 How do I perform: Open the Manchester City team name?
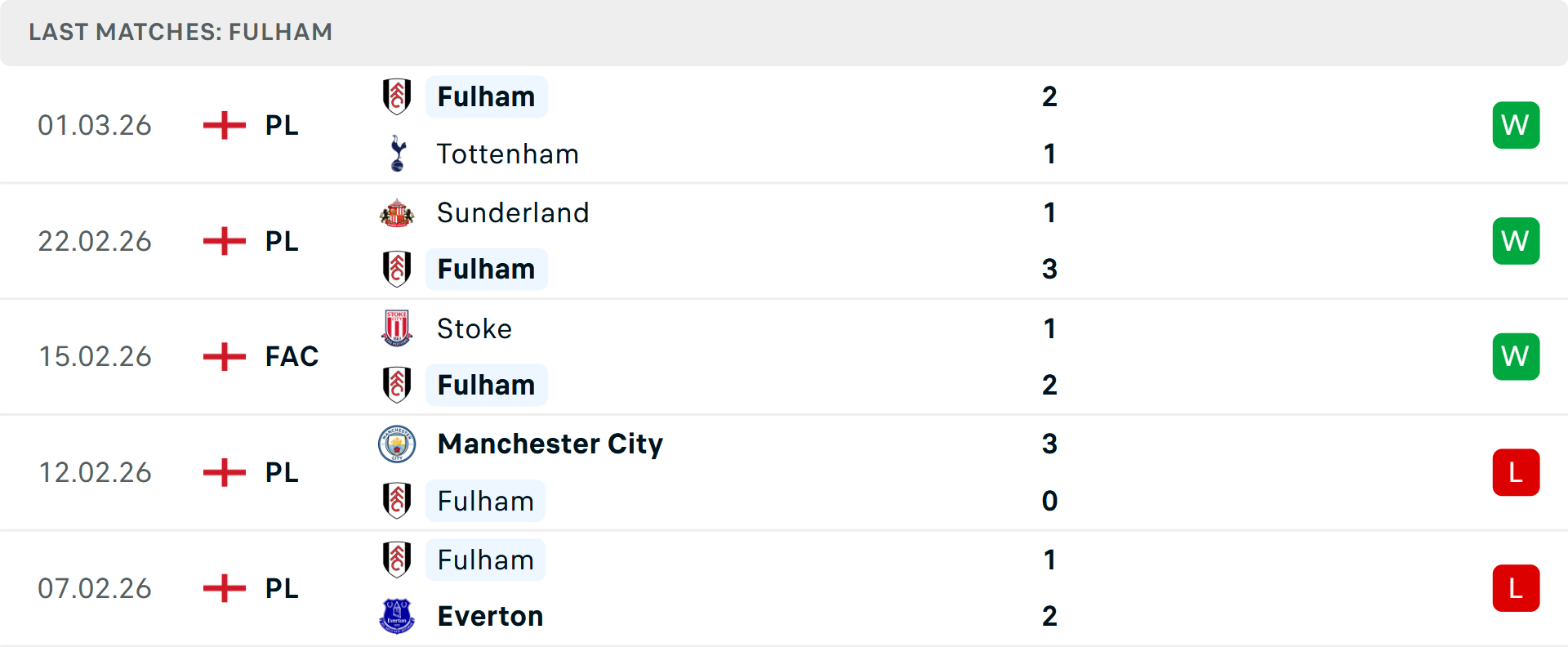pyautogui.click(x=550, y=444)
